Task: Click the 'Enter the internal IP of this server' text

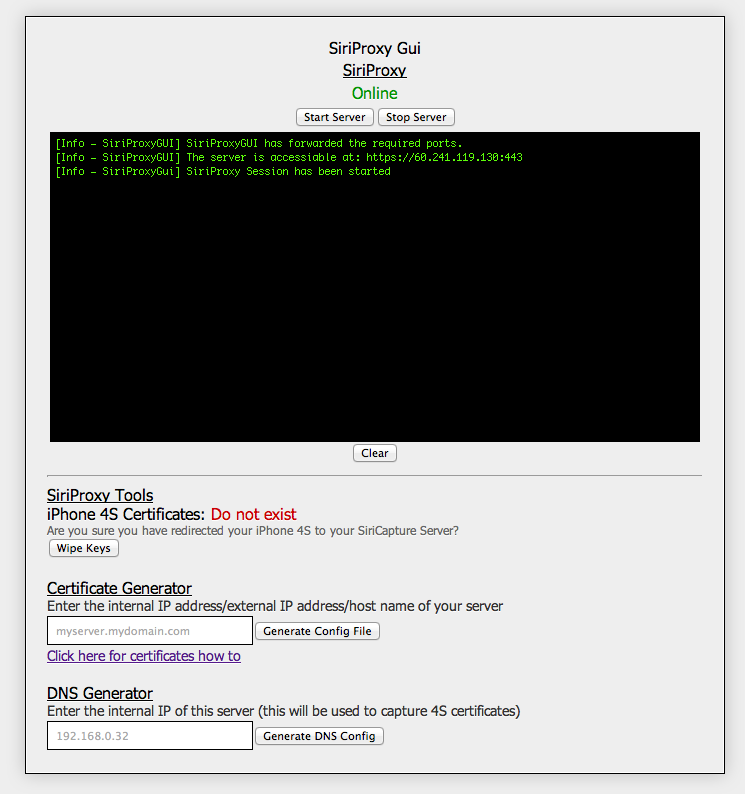Action: (x=284, y=711)
